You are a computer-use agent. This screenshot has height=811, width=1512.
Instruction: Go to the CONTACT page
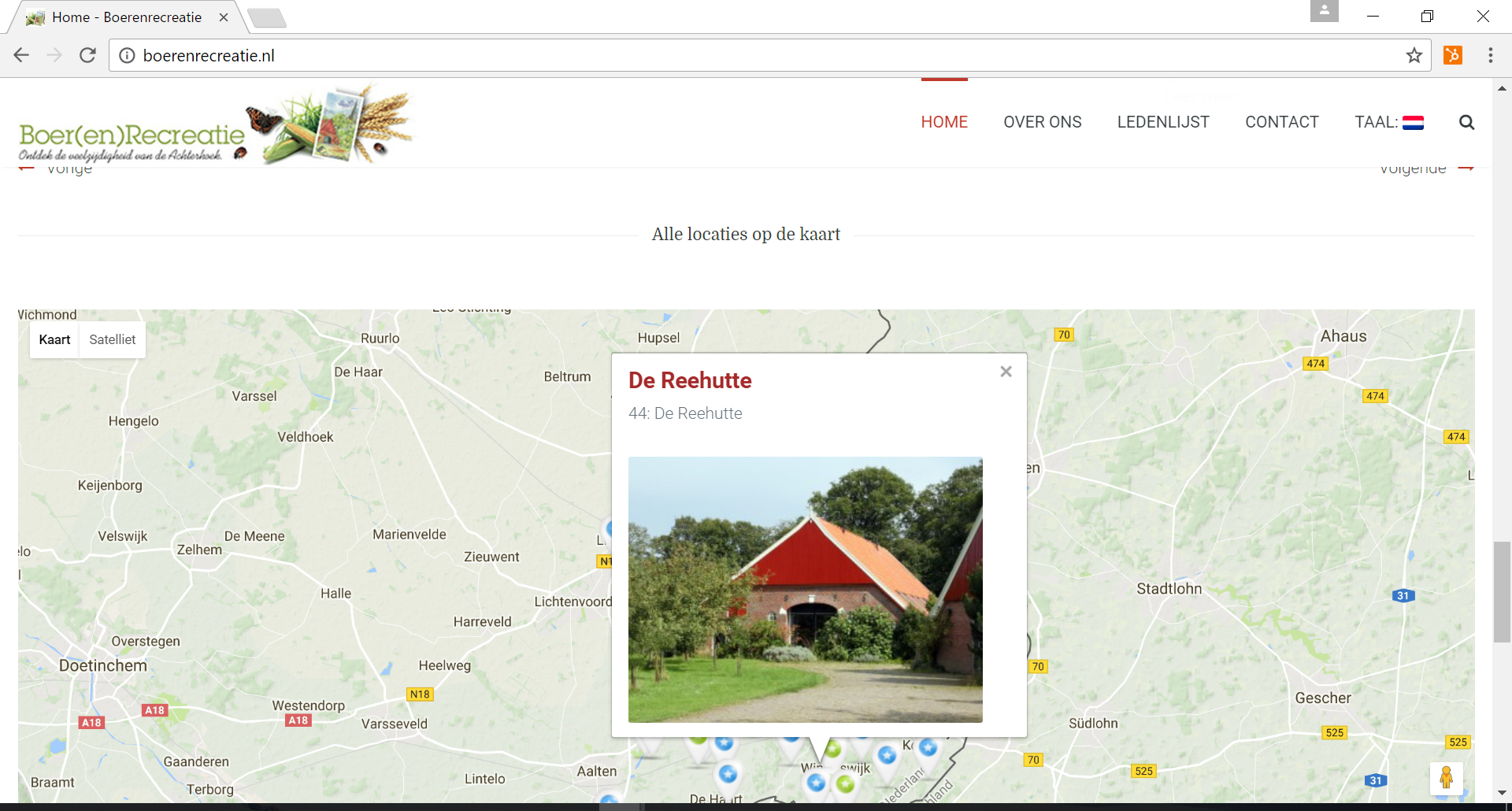1281,122
